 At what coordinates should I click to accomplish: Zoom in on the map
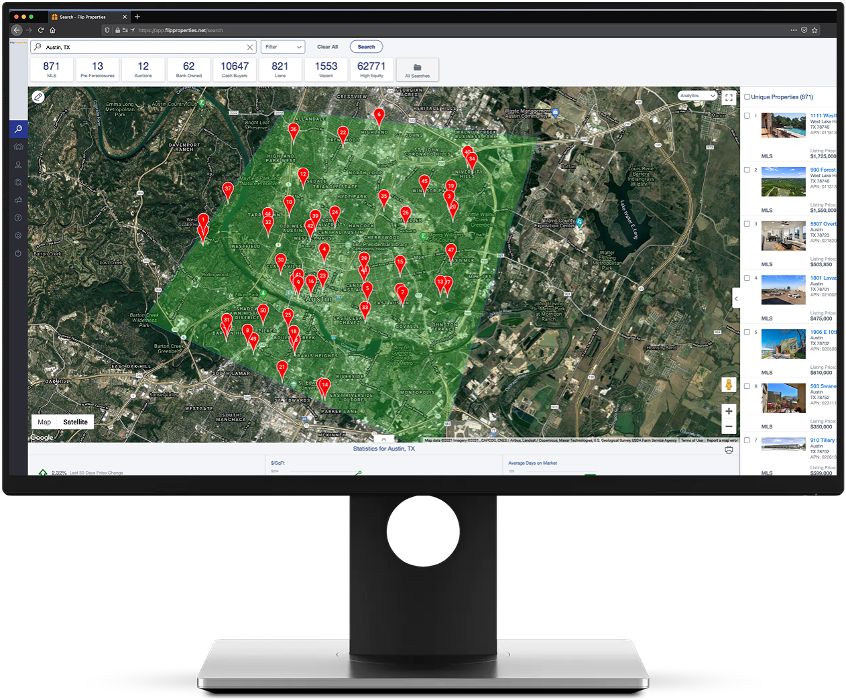pos(728,411)
